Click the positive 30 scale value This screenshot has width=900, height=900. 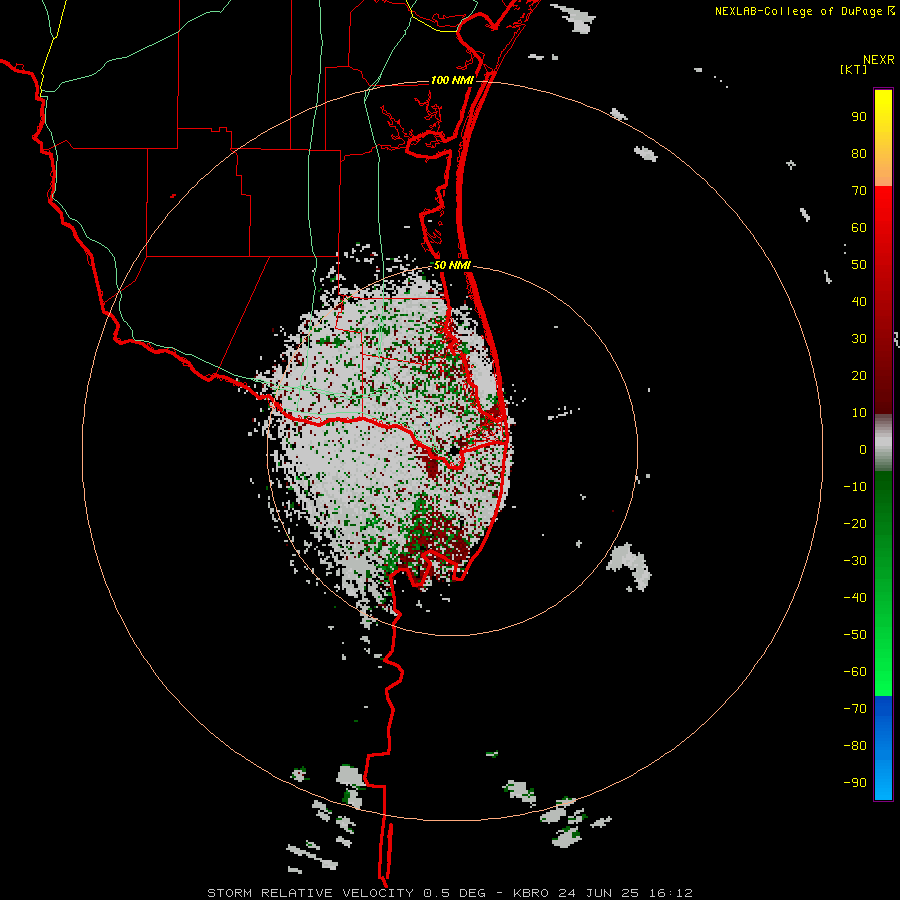click(x=859, y=339)
